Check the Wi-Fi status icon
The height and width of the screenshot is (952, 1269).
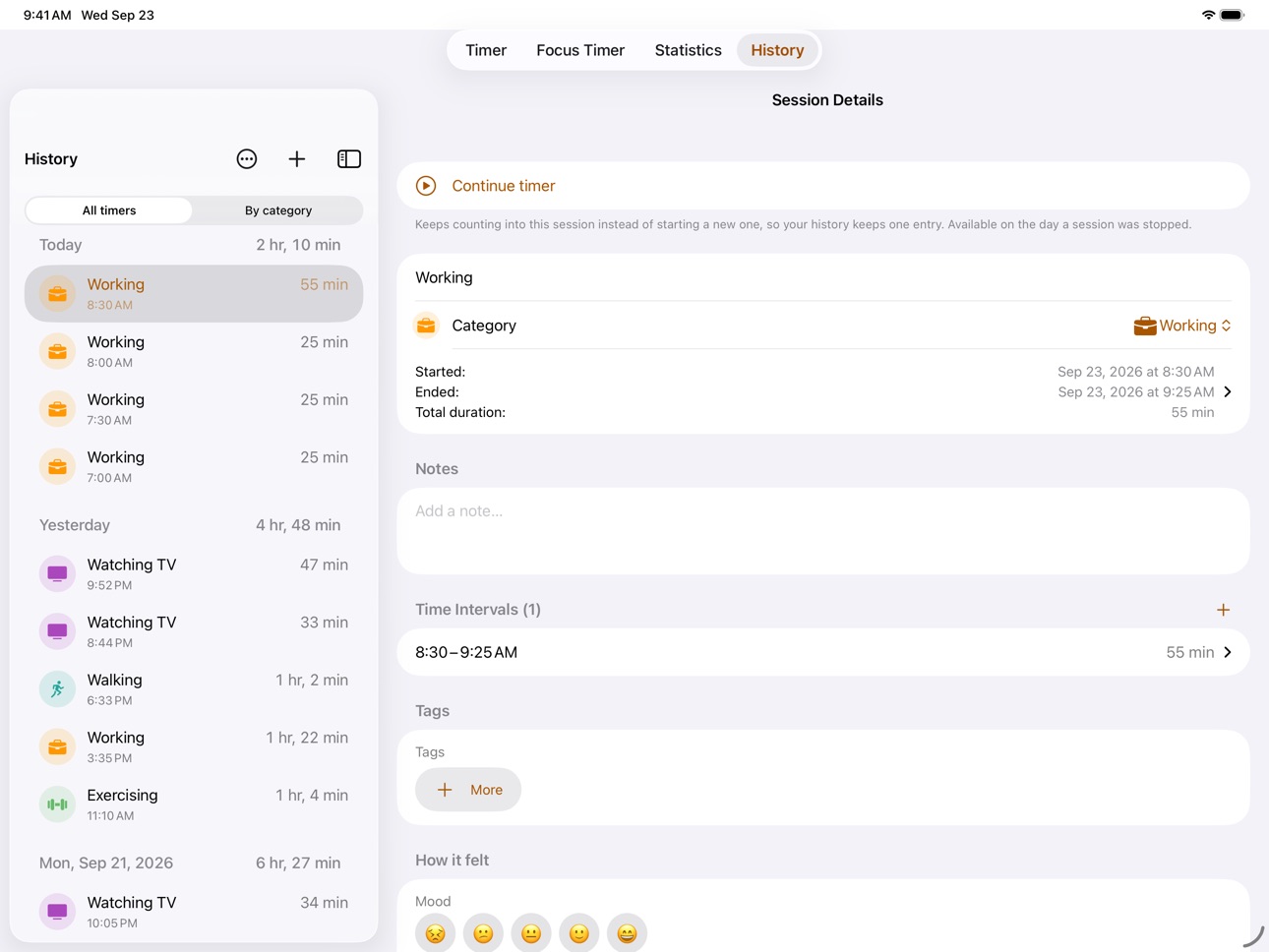point(1208,15)
